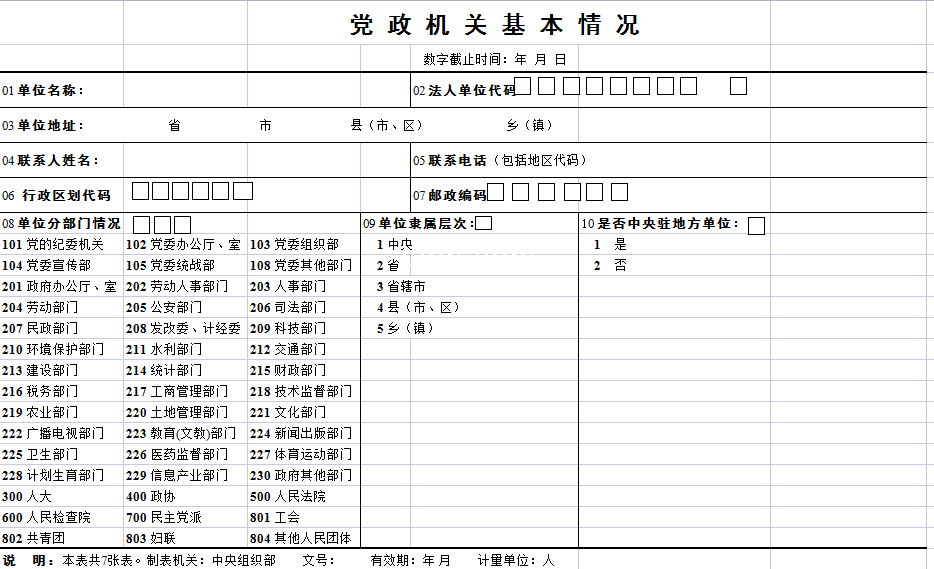
Task: Click the first box beside 08 单位分部门情况
Action: pyautogui.click(x=142, y=225)
